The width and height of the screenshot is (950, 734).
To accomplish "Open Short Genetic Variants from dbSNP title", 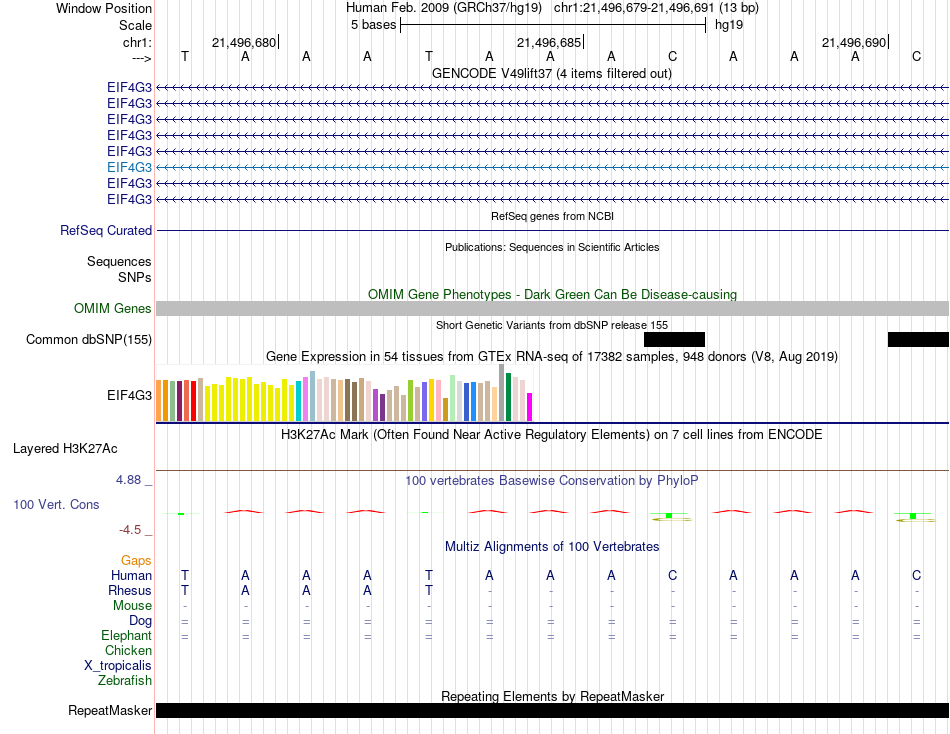I will 552,325.
